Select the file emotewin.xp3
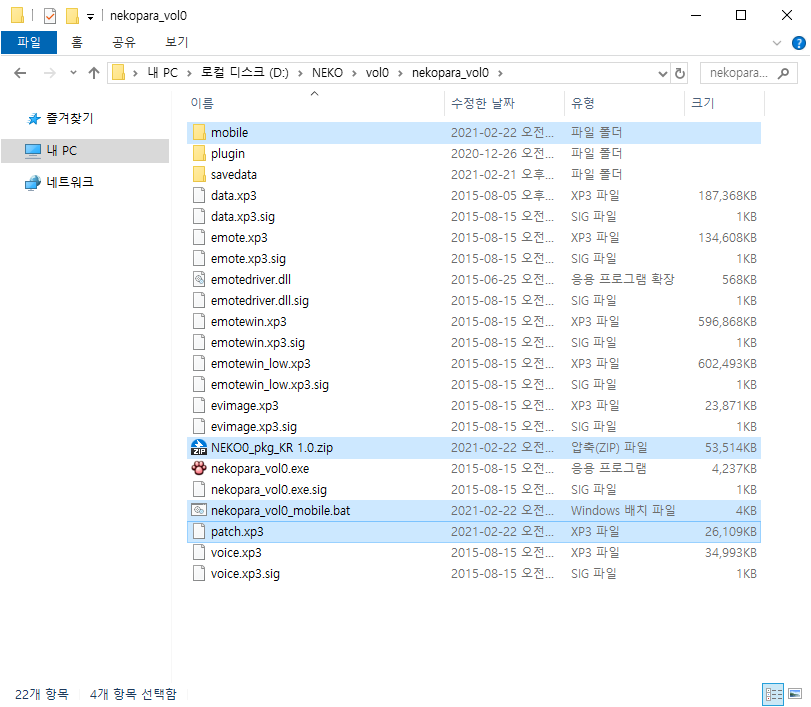The width and height of the screenshot is (811, 707). click(473, 322)
